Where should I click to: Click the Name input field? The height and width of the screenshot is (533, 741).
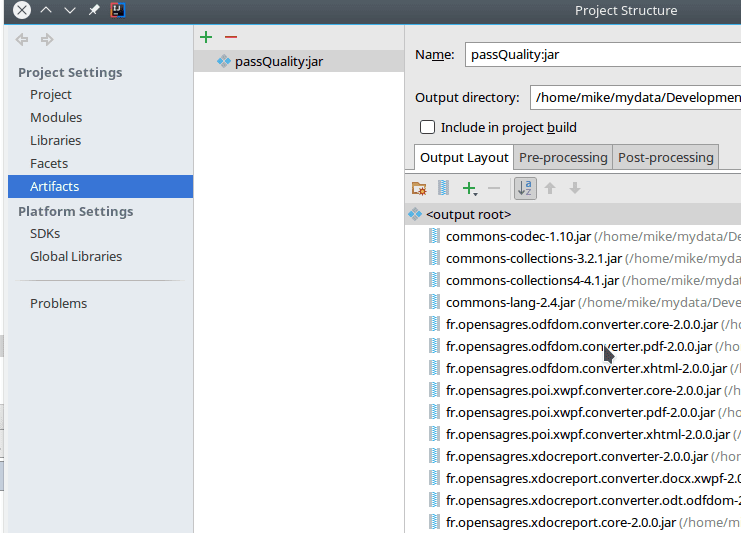[x=600, y=55]
